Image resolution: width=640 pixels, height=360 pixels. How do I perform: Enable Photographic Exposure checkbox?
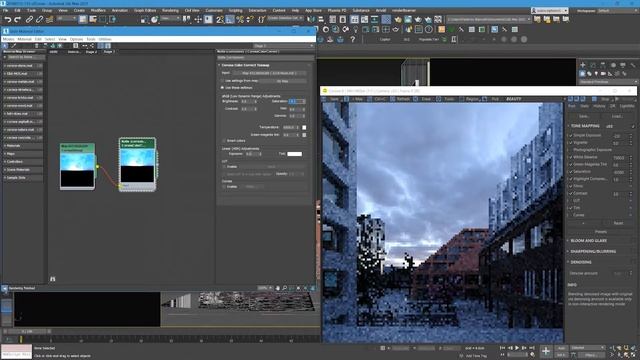pos(571,150)
